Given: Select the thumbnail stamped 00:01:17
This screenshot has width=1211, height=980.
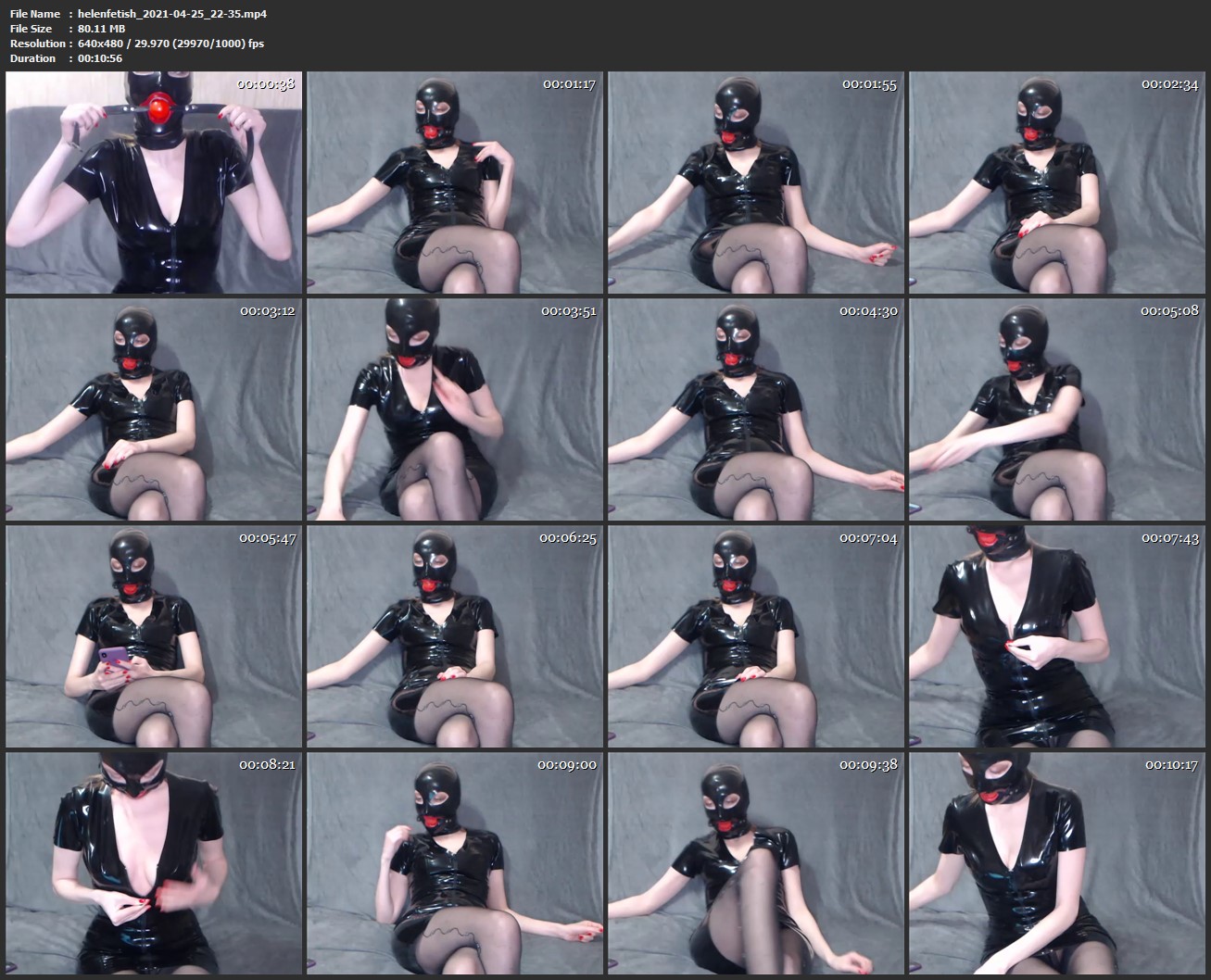Looking at the screenshot, I should pos(455,182).
